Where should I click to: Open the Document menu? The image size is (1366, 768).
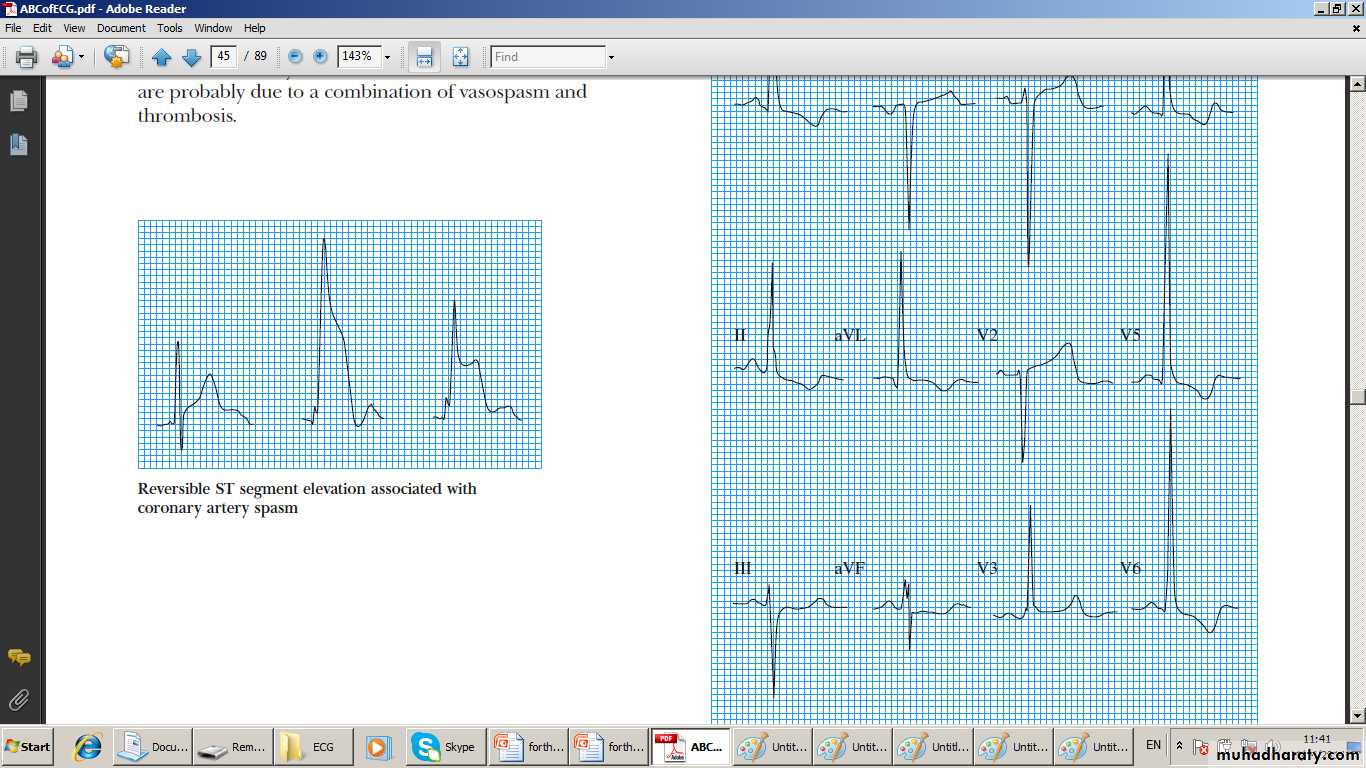point(121,28)
